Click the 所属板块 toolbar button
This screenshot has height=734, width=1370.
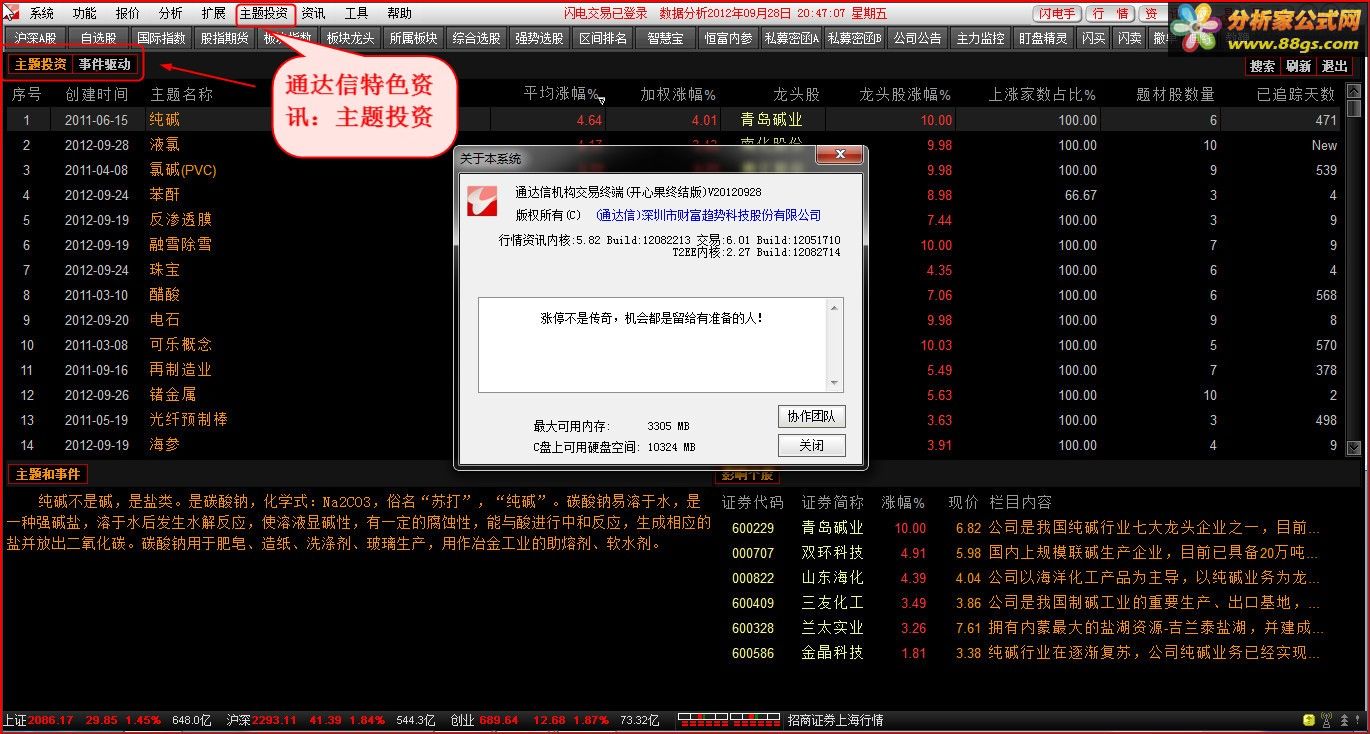pyautogui.click(x=414, y=38)
